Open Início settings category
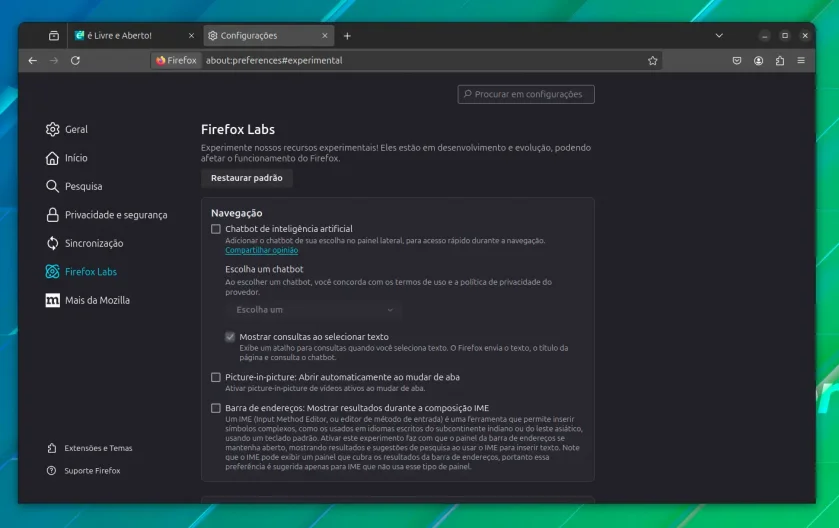This screenshot has height=528, width=840. click(66, 158)
